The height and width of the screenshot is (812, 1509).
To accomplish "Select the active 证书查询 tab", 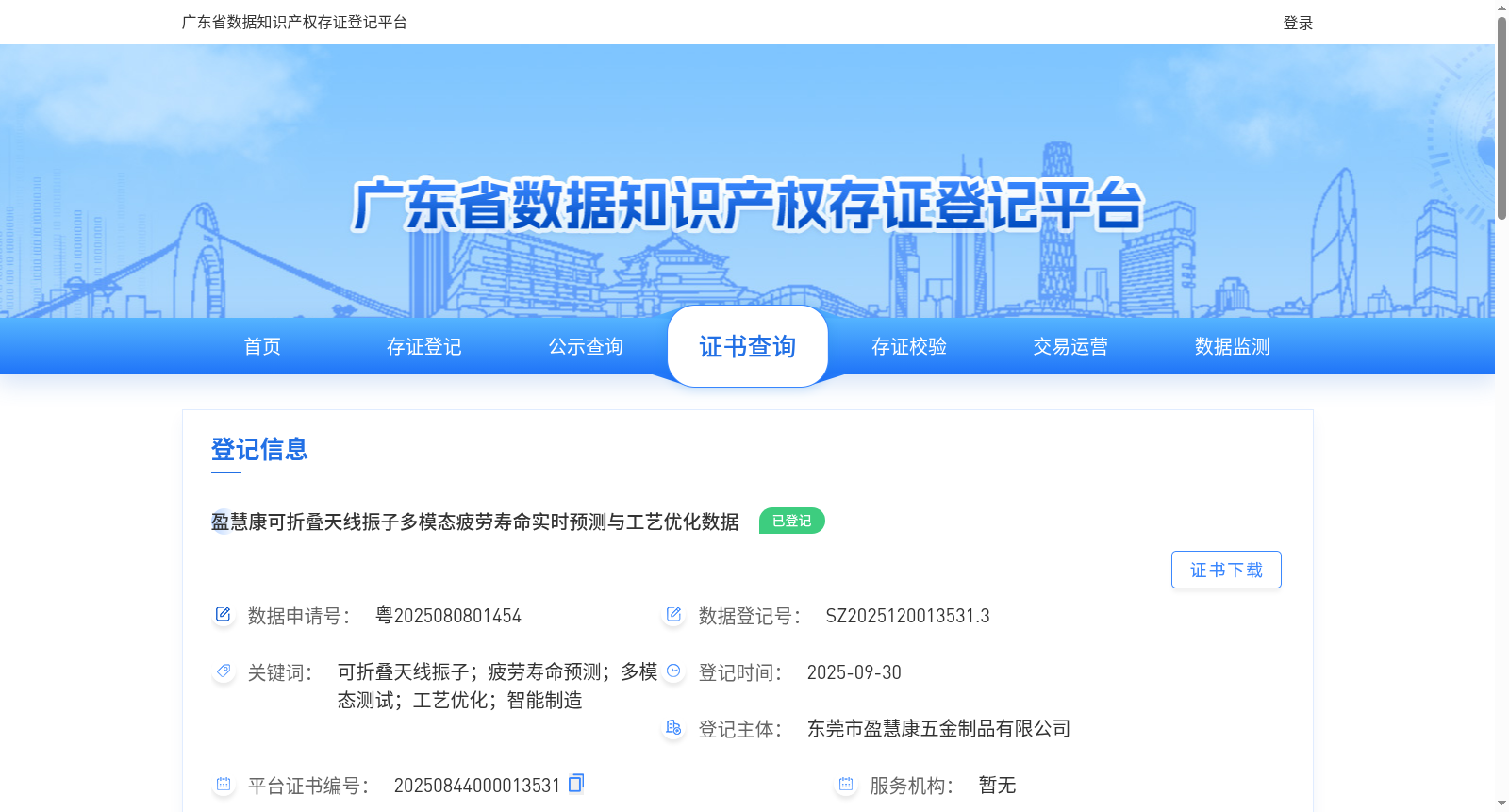I will (x=748, y=346).
